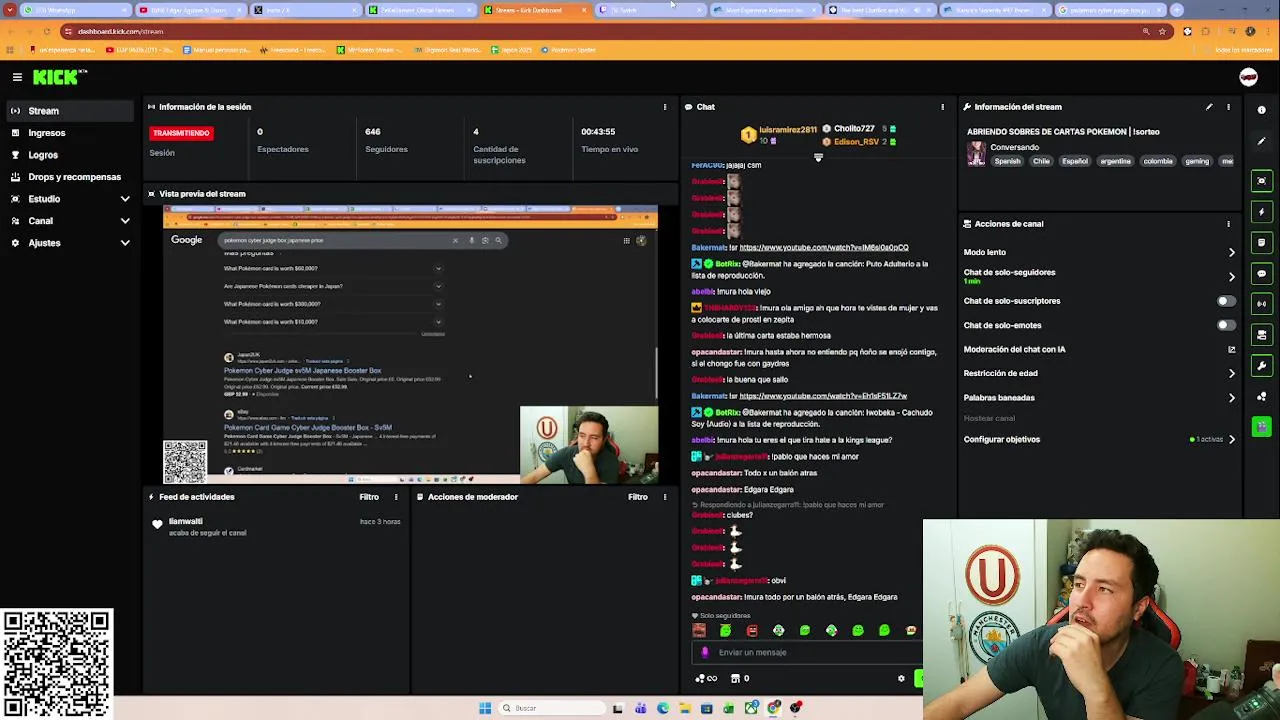Switch to the WhatsApp browser tab
This screenshot has width=1280, height=720.
(x=75, y=10)
